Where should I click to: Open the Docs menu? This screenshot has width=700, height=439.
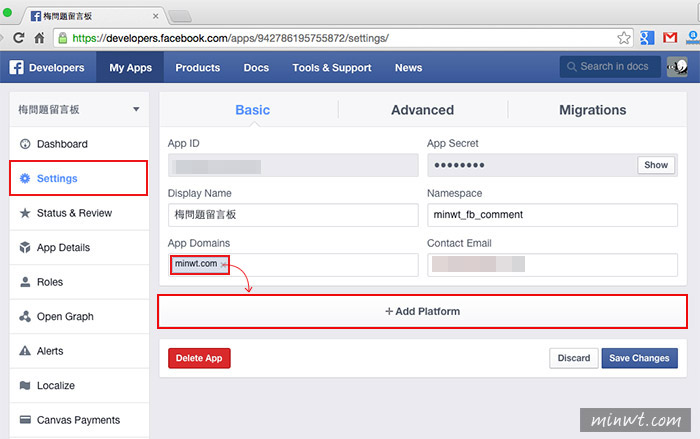click(x=256, y=67)
